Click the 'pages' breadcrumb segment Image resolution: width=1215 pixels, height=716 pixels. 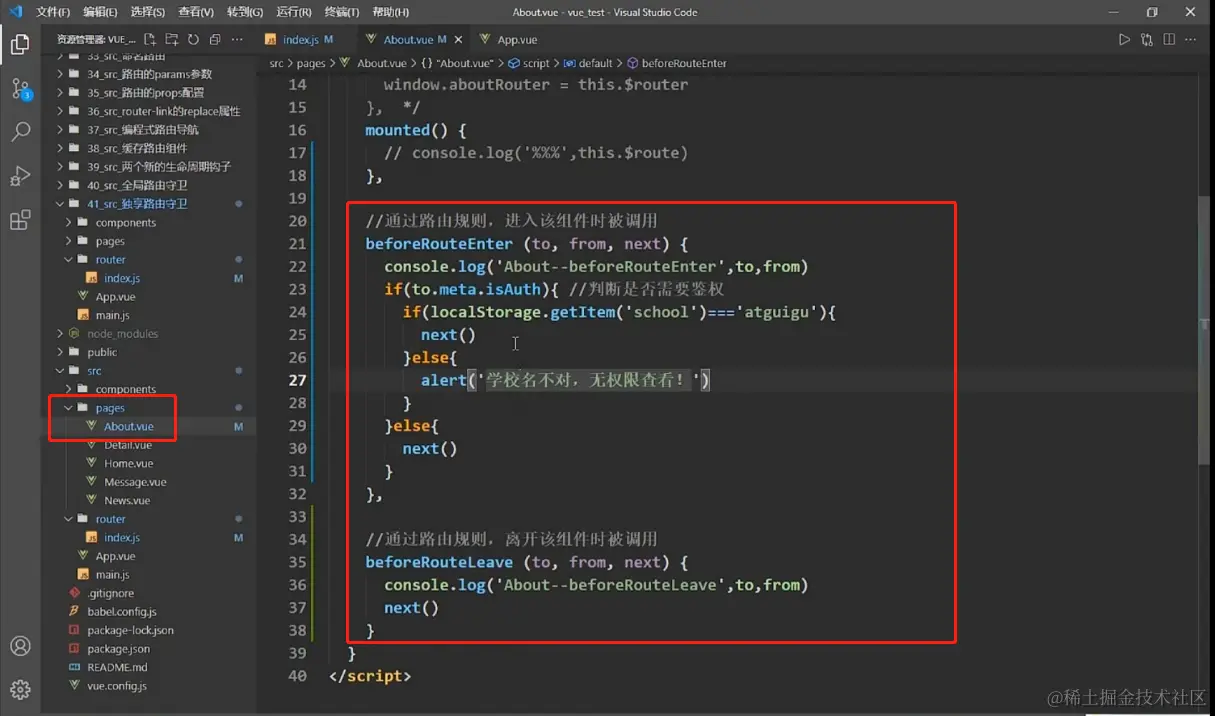tap(311, 63)
